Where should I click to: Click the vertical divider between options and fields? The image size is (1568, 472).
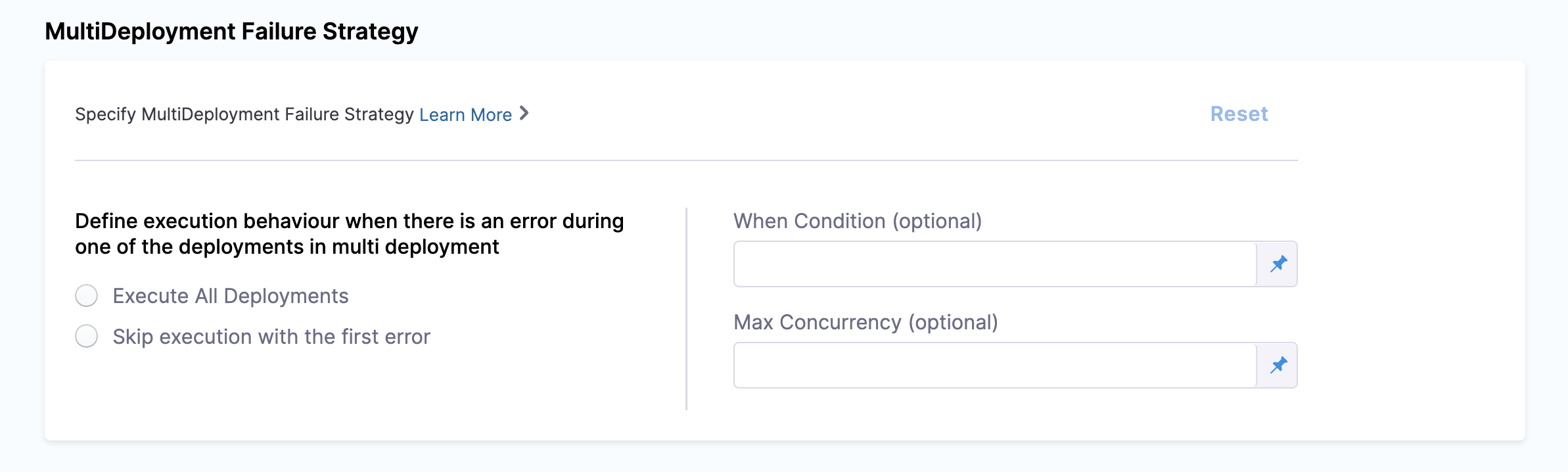point(686,309)
